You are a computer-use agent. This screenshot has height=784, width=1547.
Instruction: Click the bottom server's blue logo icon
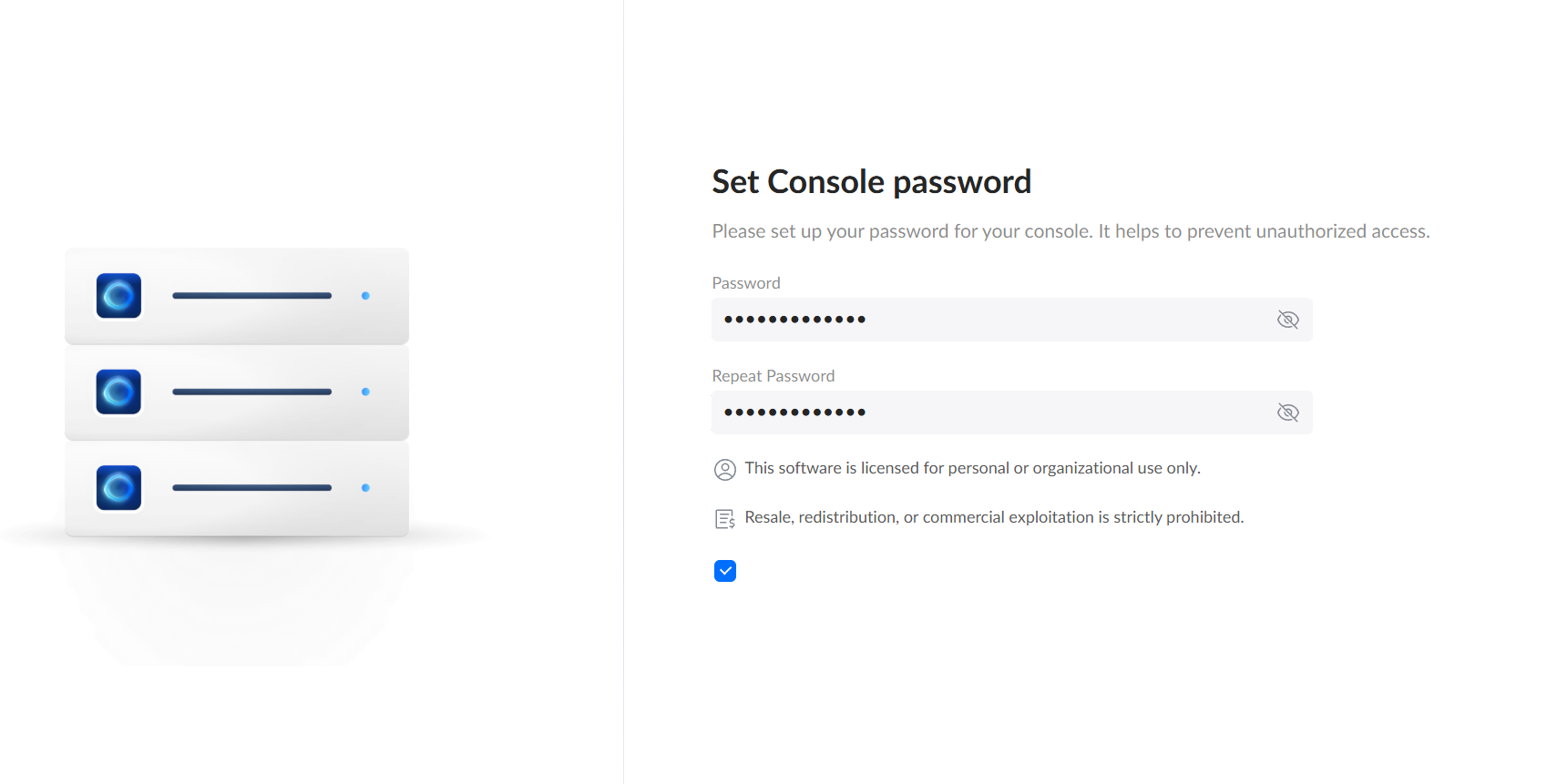click(x=119, y=488)
